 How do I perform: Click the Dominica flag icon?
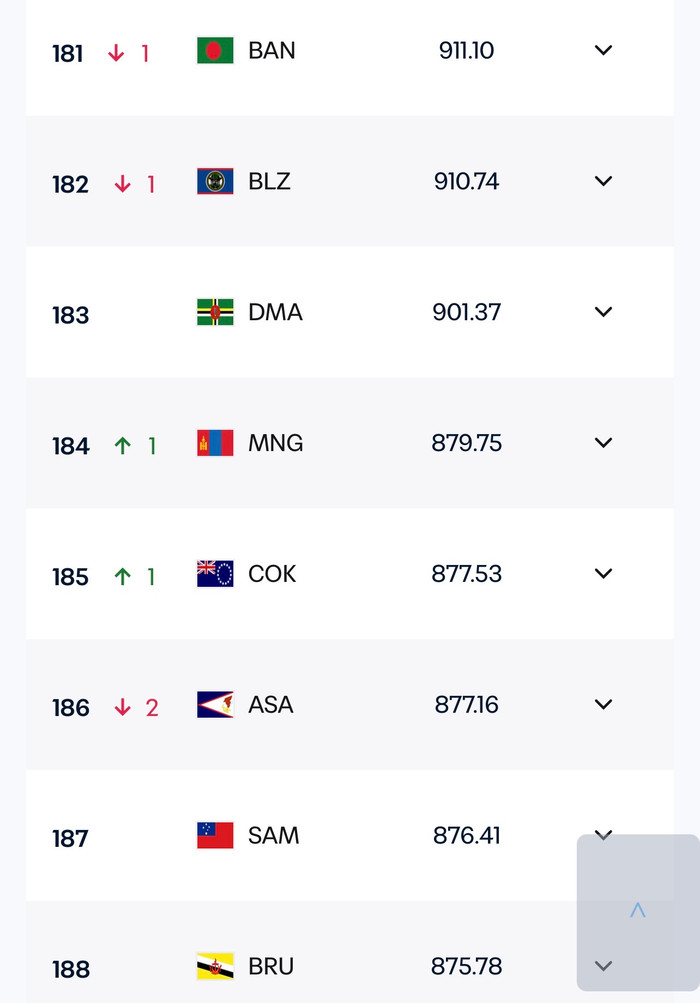click(x=215, y=313)
